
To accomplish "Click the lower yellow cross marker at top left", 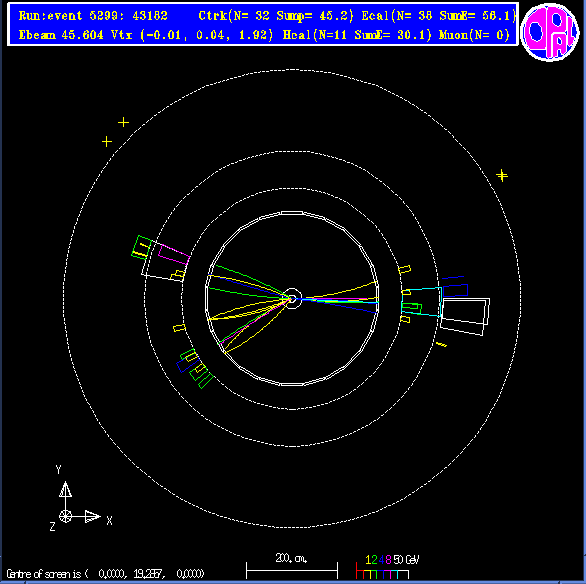I will tap(107, 142).
